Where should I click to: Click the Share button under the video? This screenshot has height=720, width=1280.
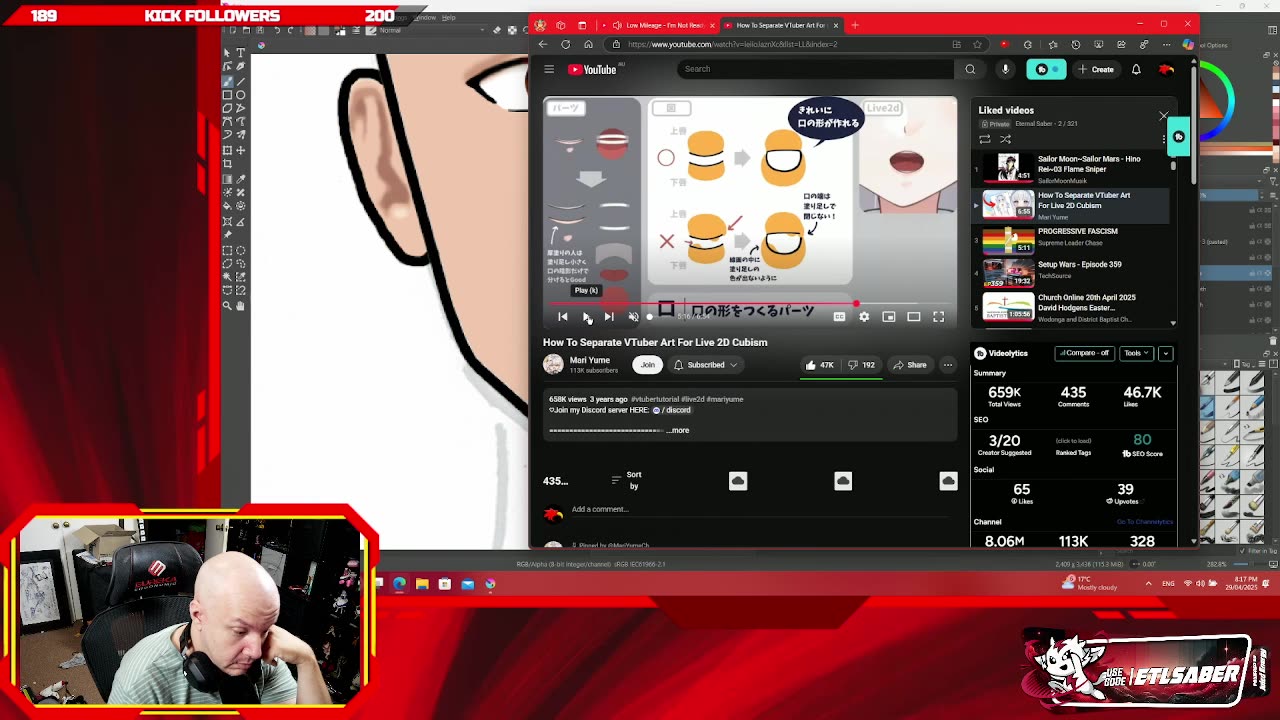[x=909, y=365]
